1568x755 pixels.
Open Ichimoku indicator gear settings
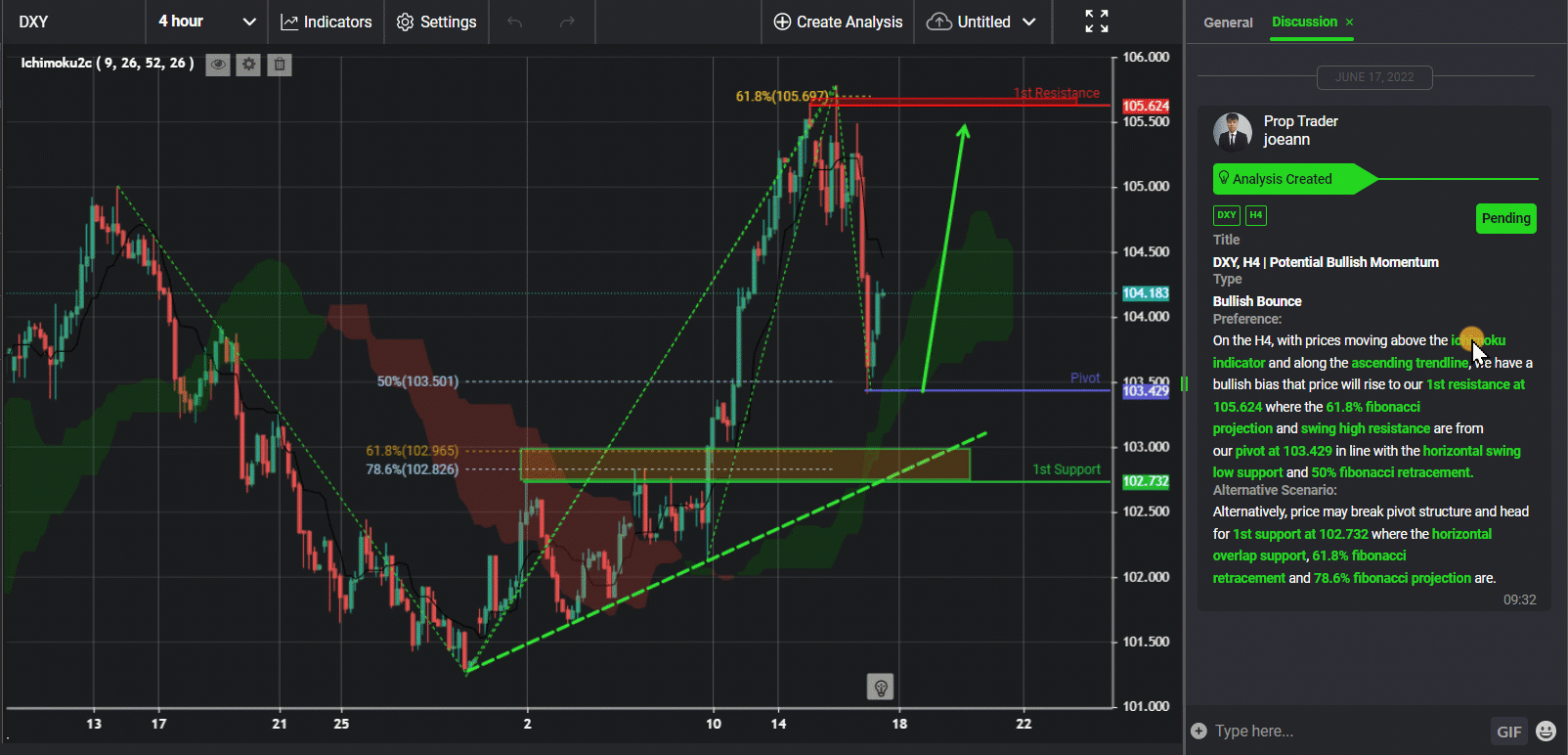pos(248,65)
